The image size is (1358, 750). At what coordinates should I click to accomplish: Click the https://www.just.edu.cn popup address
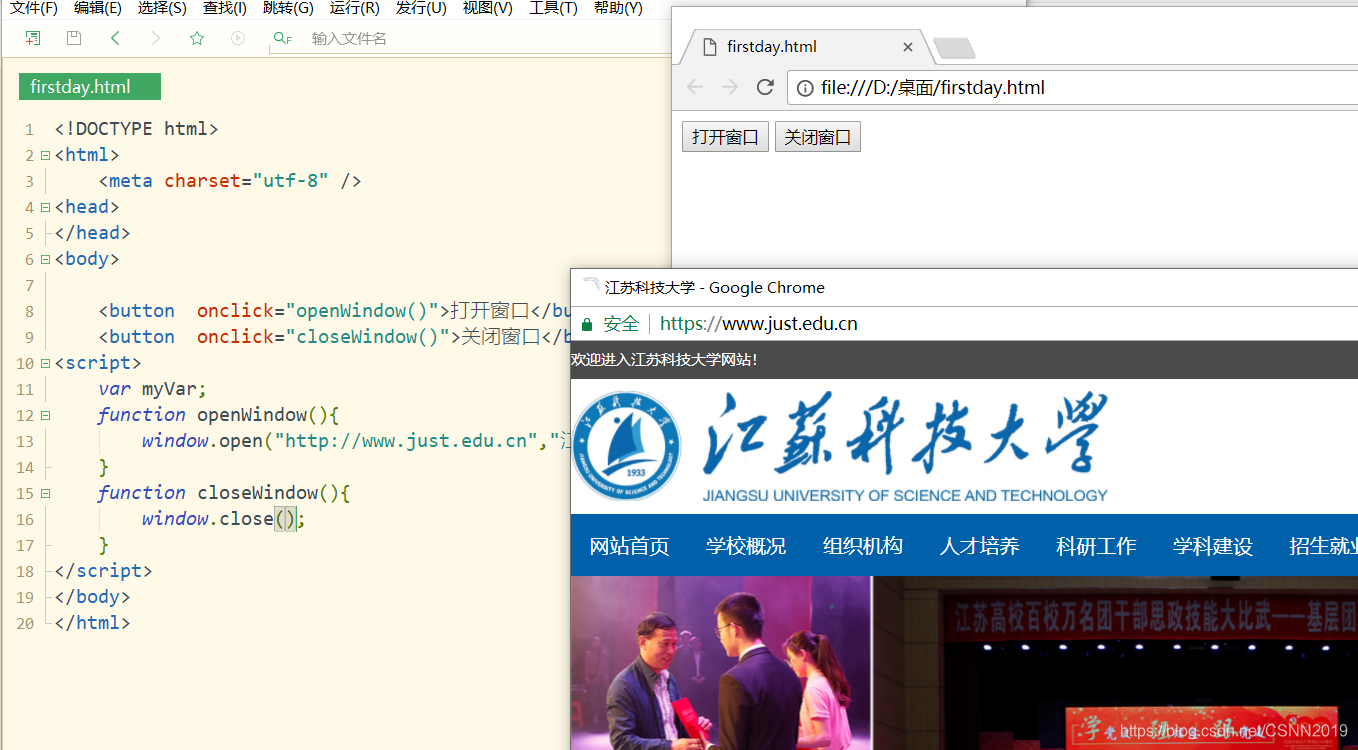coord(759,324)
